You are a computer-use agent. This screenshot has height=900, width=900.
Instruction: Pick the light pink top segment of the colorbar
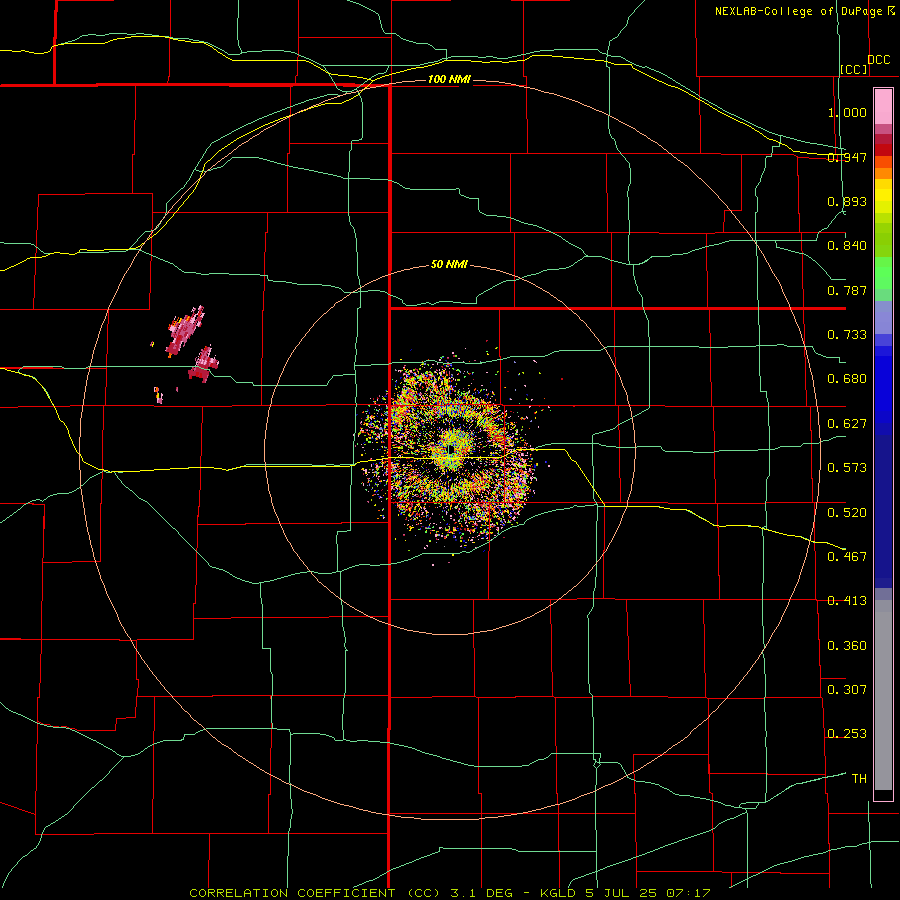(883, 107)
